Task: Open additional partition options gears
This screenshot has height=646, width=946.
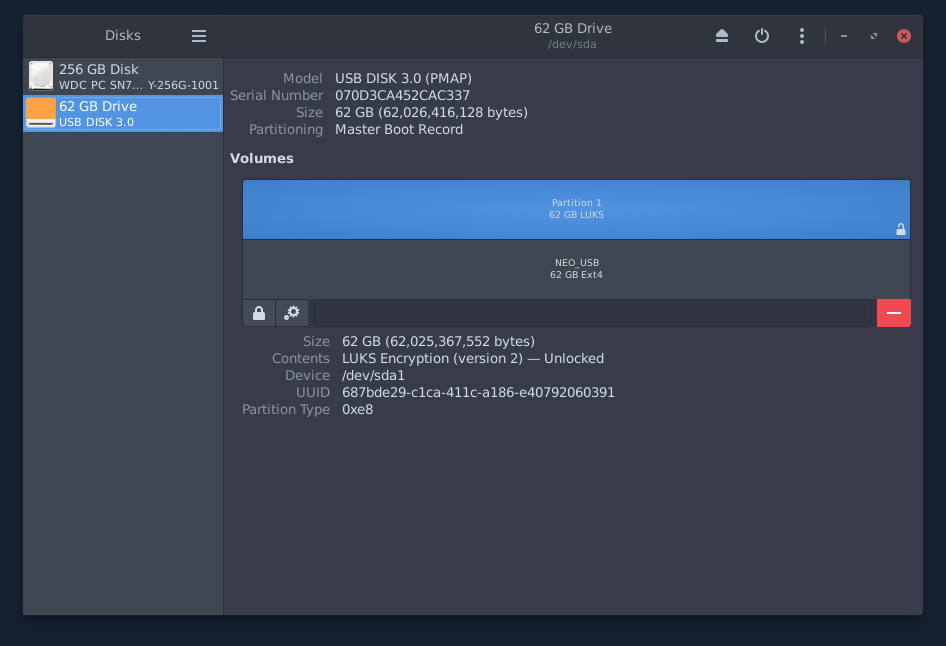Action: [x=292, y=313]
